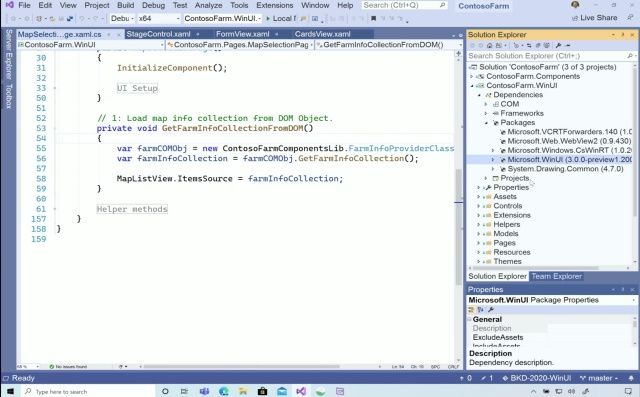
Task: Click the account avatar icon in title bar
Action: pos(575,5)
